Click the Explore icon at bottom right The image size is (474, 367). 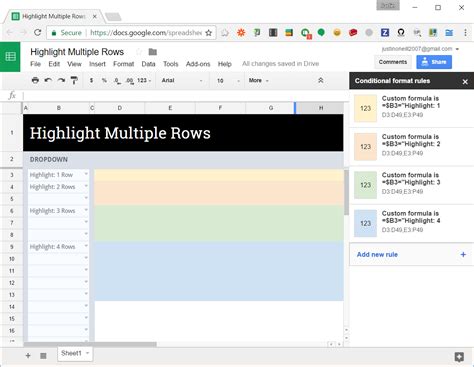[459, 357]
